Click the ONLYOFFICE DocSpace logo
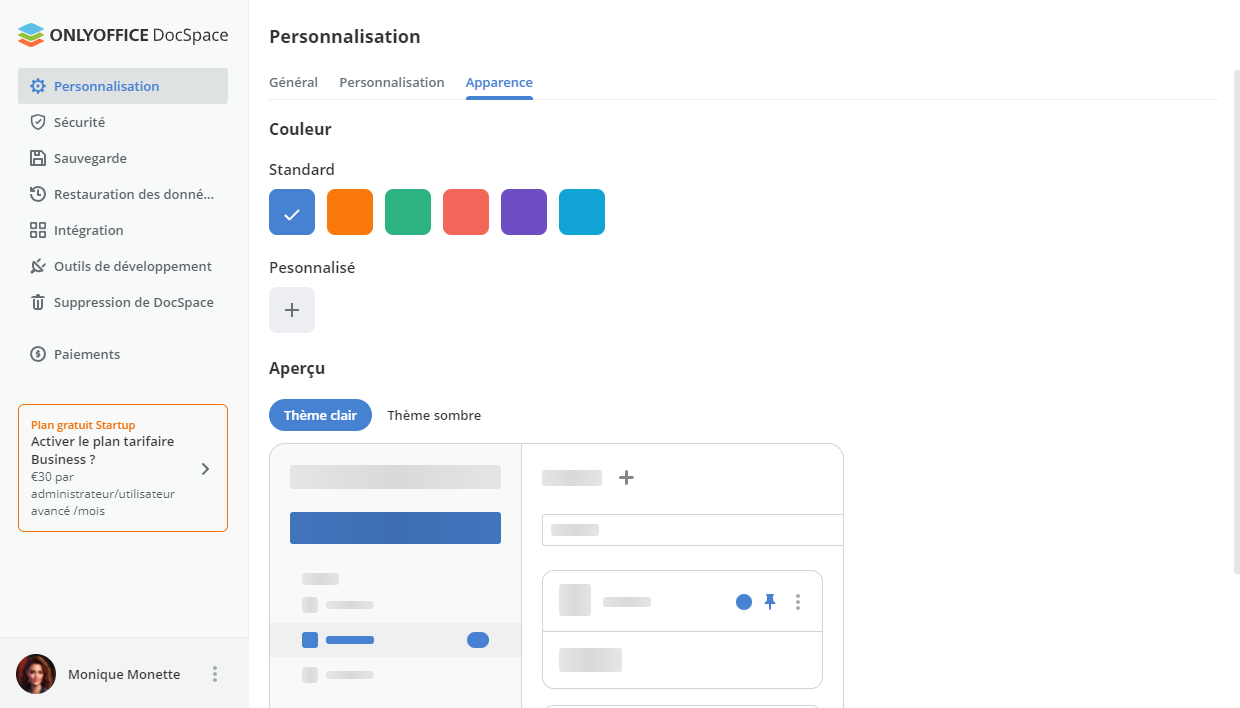1240x708 pixels. click(x=123, y=35)
